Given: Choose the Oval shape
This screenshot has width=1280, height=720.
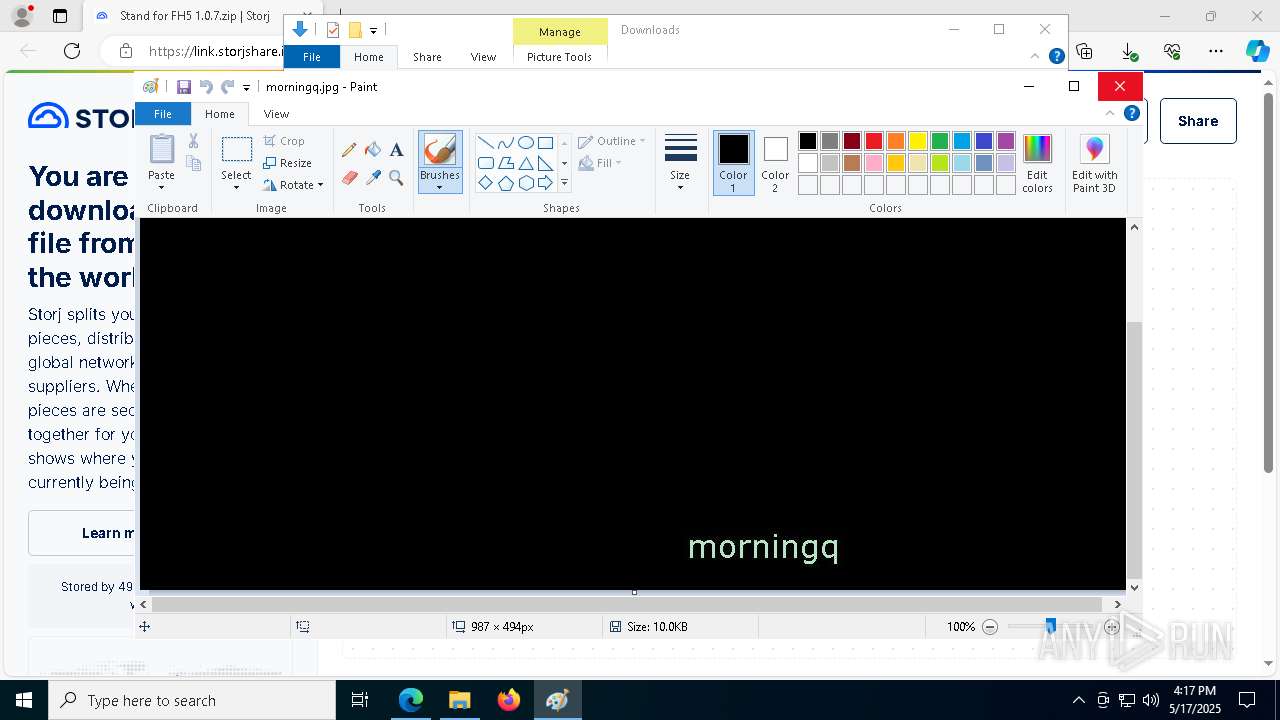Looking at the screenshot, I should tap(525, 143).
